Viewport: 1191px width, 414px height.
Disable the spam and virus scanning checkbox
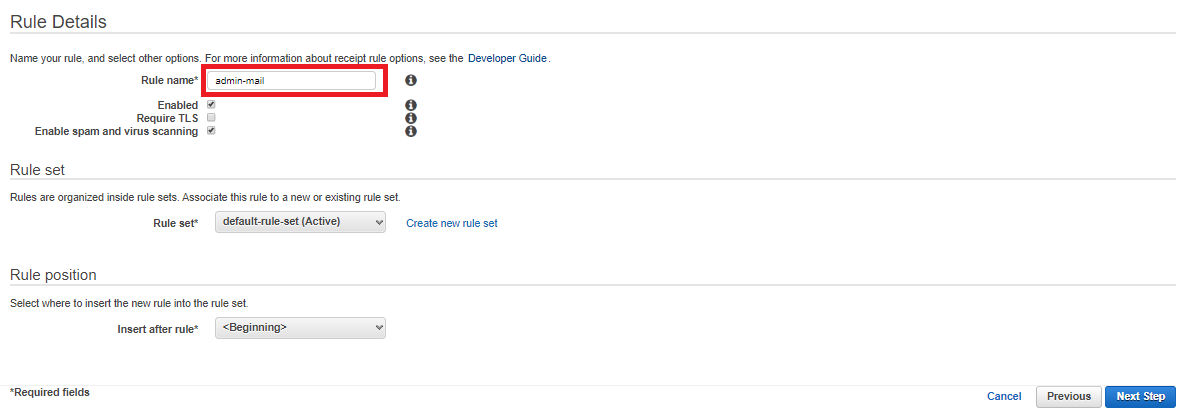point(211,131)
